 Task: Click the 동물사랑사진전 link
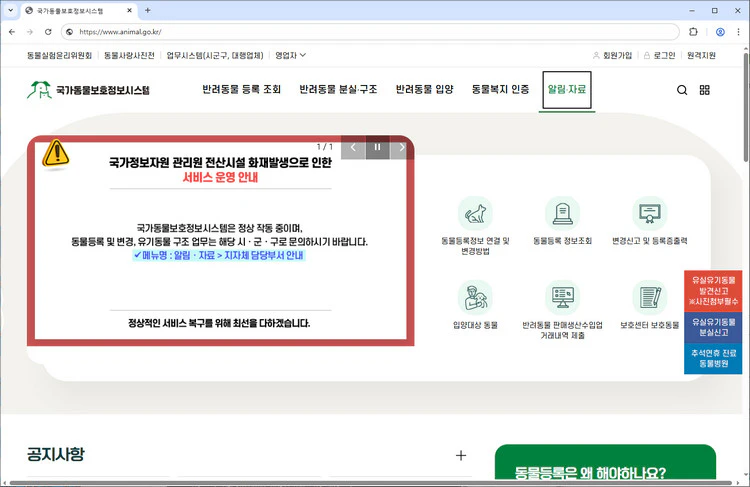coord(129,55)
